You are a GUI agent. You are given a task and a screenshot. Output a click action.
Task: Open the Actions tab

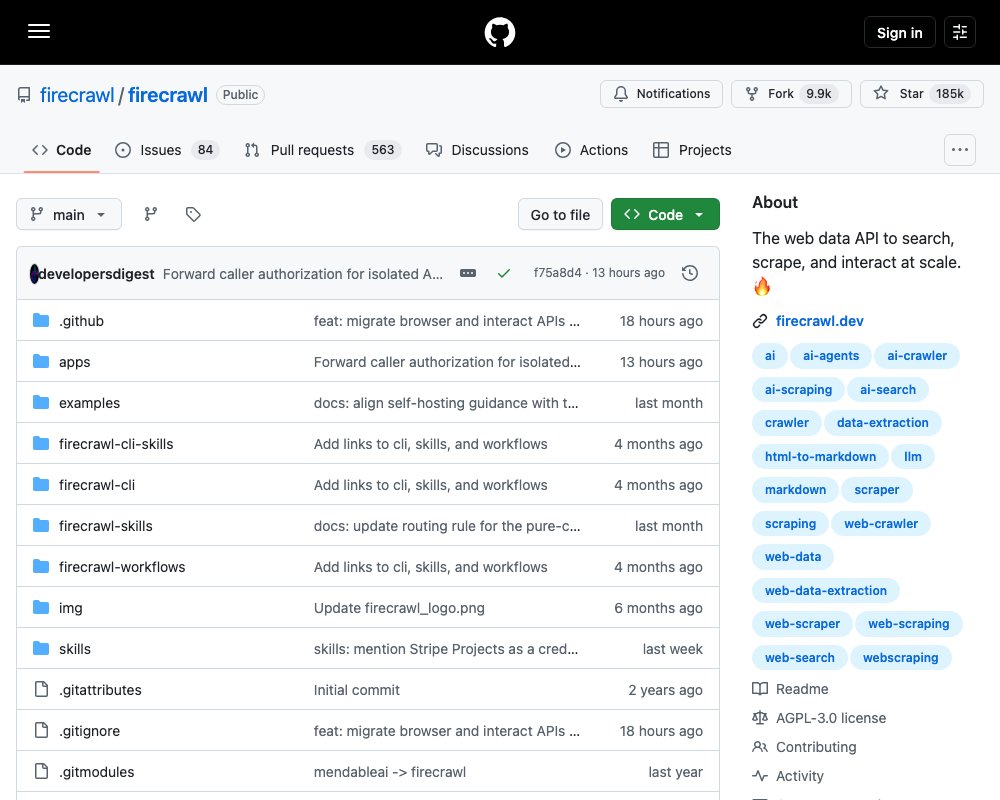pos(591,150)
